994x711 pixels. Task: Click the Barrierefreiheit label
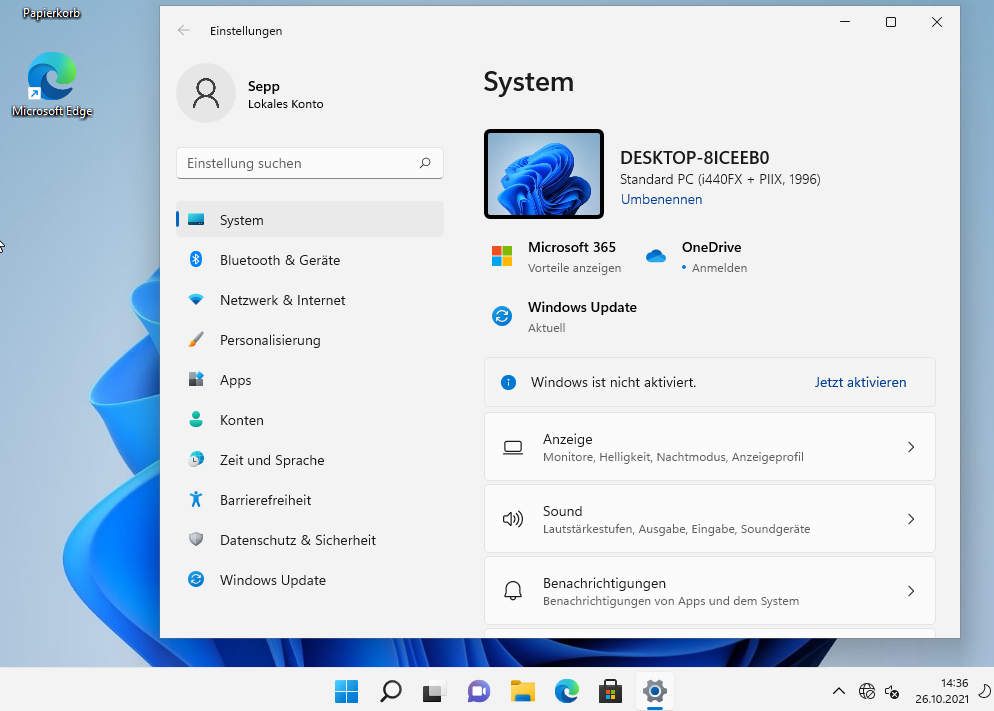265,500
